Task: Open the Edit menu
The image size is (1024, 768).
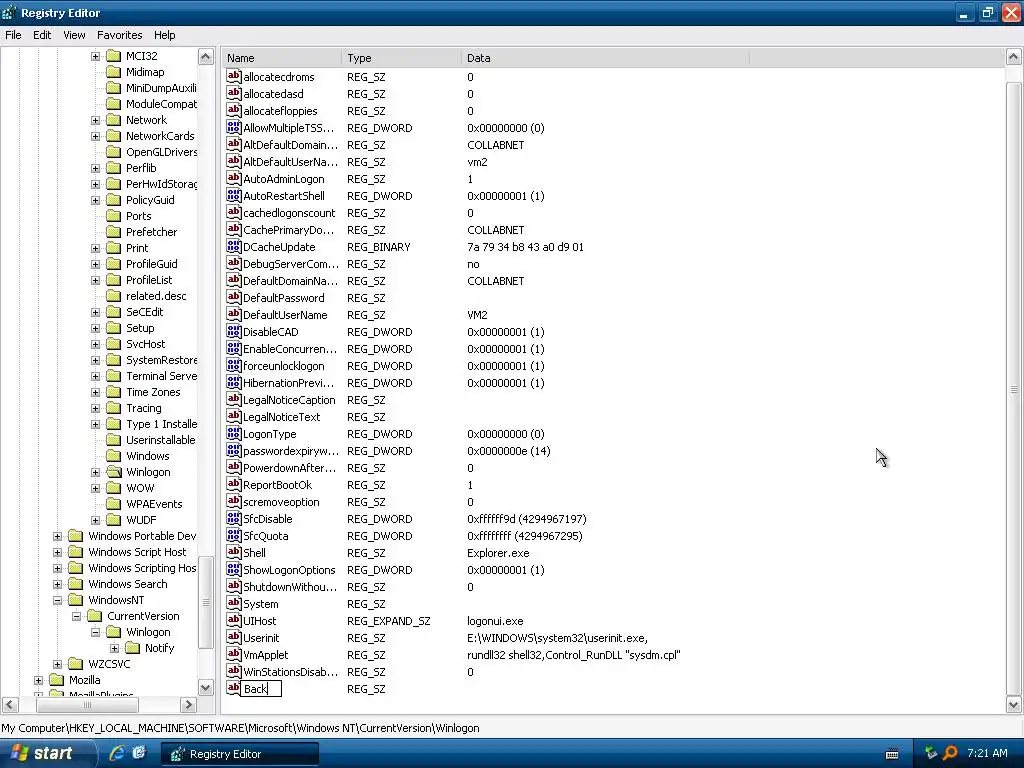Action: 42,35
